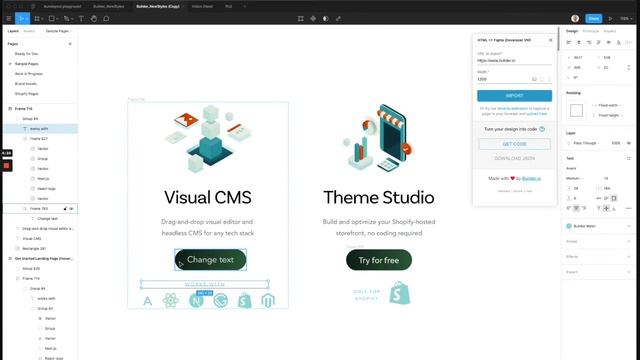Click the Share button
The width and height of the screenshot is (640, 360).
594,19
